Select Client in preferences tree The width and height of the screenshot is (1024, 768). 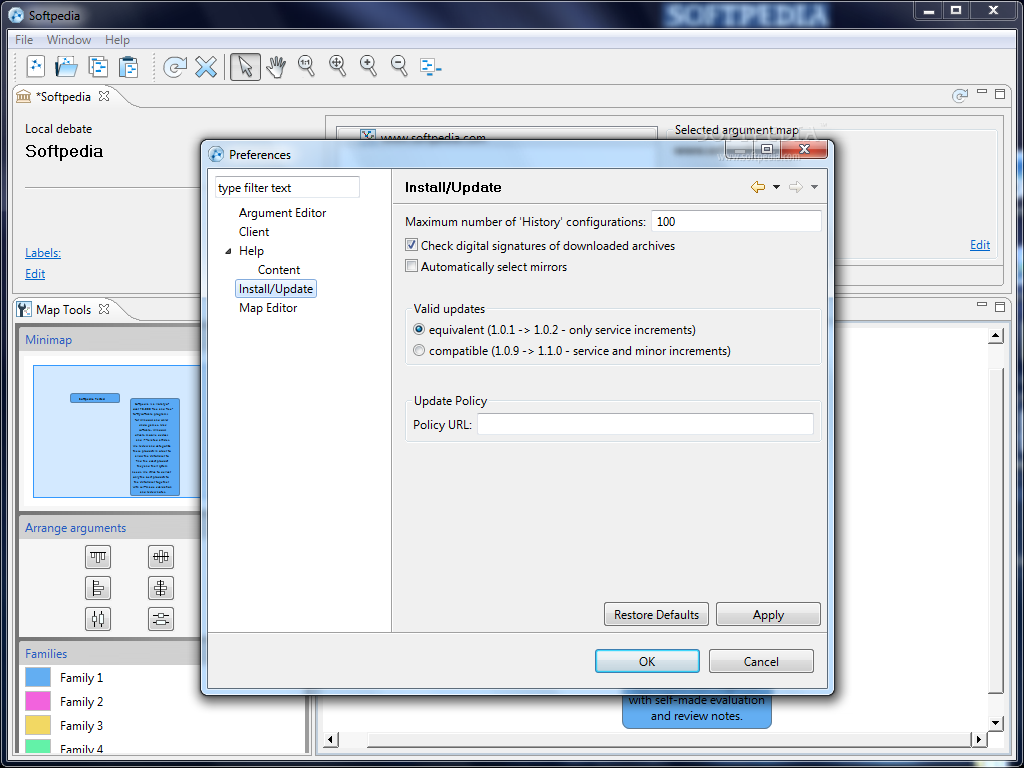[x=254, y=232]
